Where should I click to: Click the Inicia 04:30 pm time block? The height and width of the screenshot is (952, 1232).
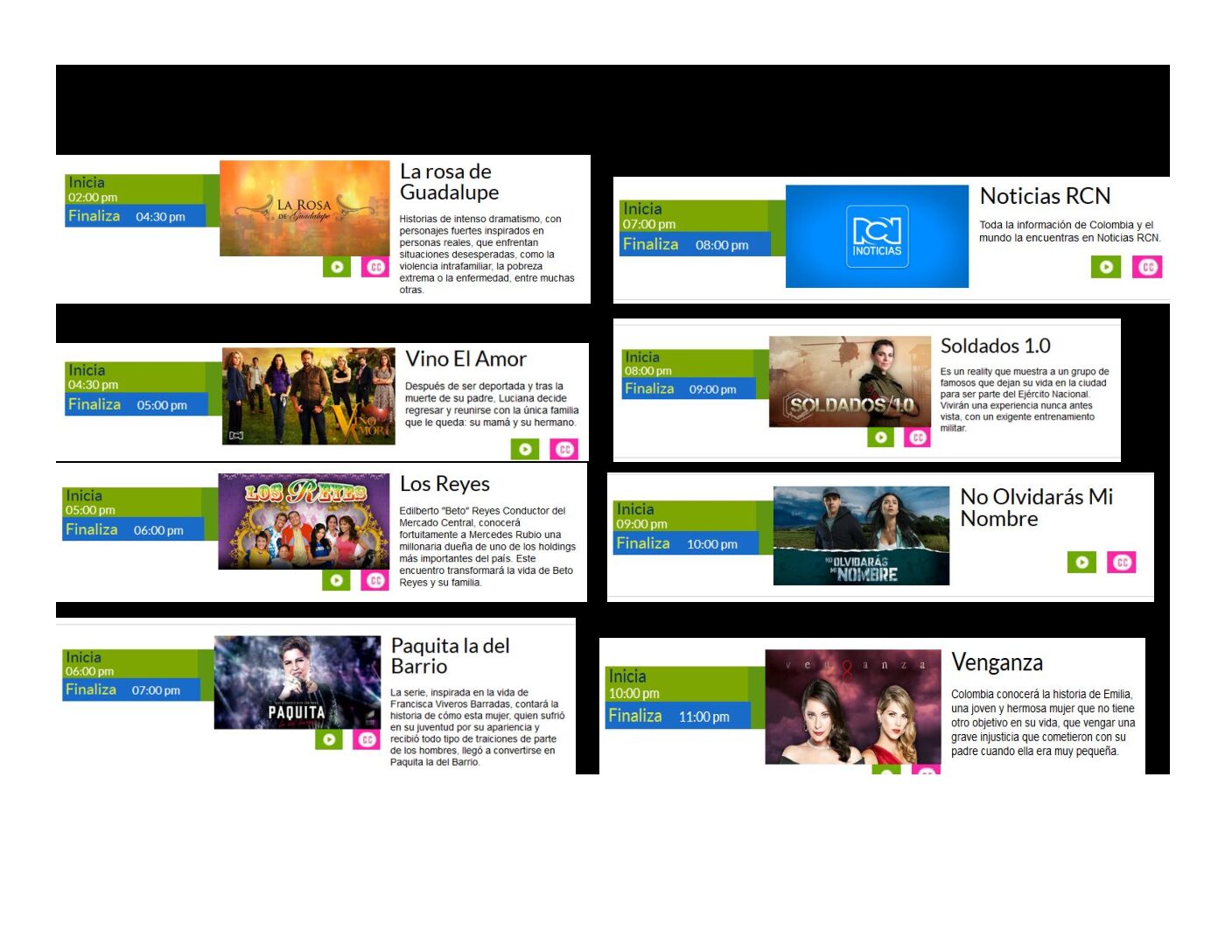(136, 377)
